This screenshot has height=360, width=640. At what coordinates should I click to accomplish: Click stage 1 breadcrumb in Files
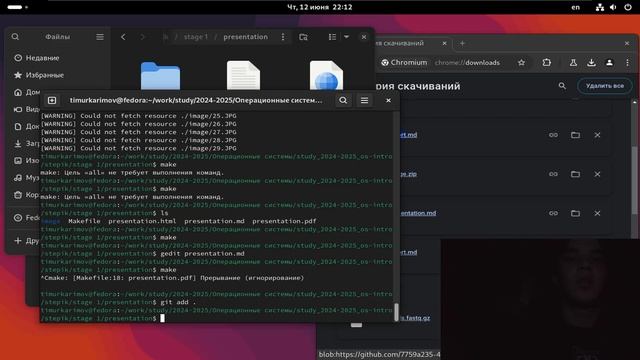(196, 37)
